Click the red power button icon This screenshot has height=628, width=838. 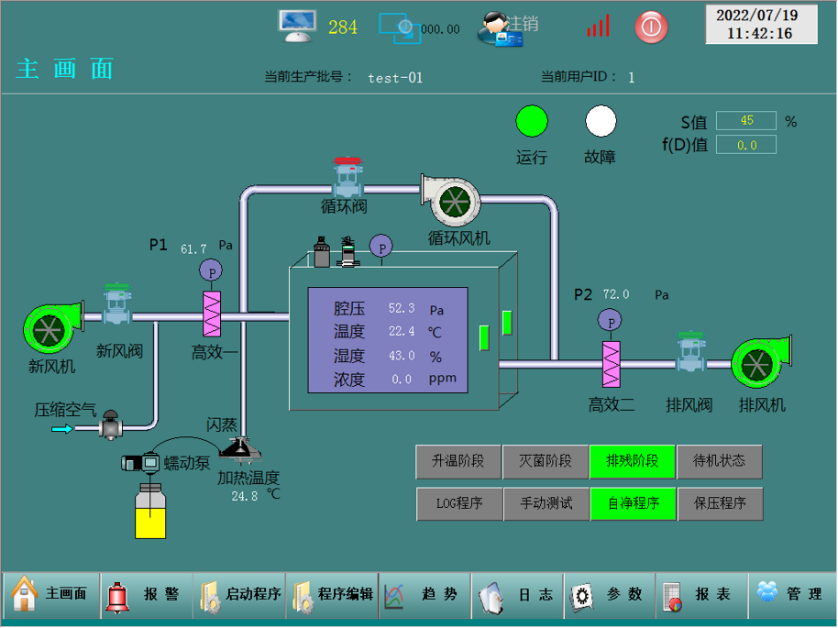tap(651, 26)
